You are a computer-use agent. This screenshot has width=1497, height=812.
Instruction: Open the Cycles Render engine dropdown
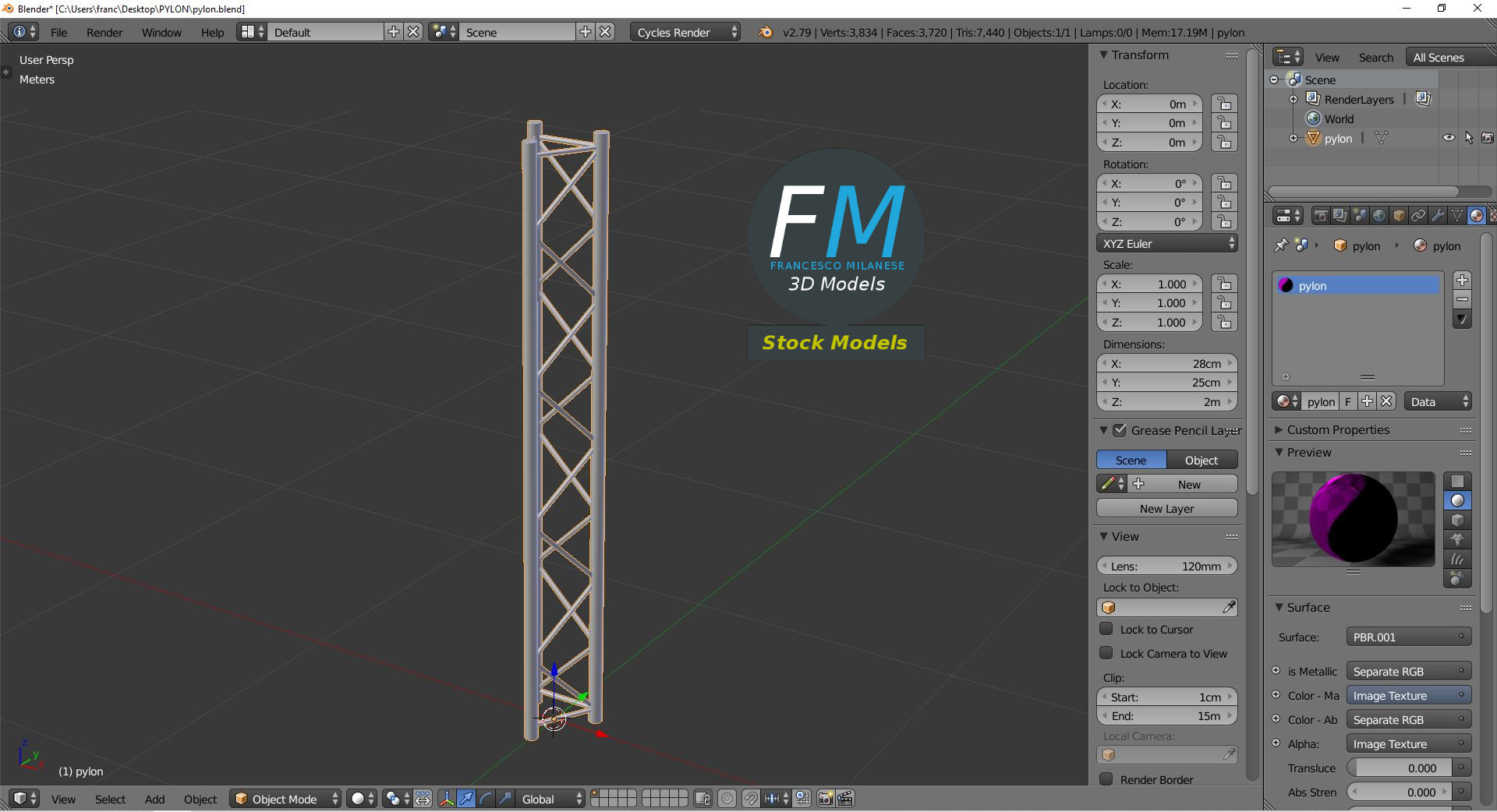[x=685, y=32]
